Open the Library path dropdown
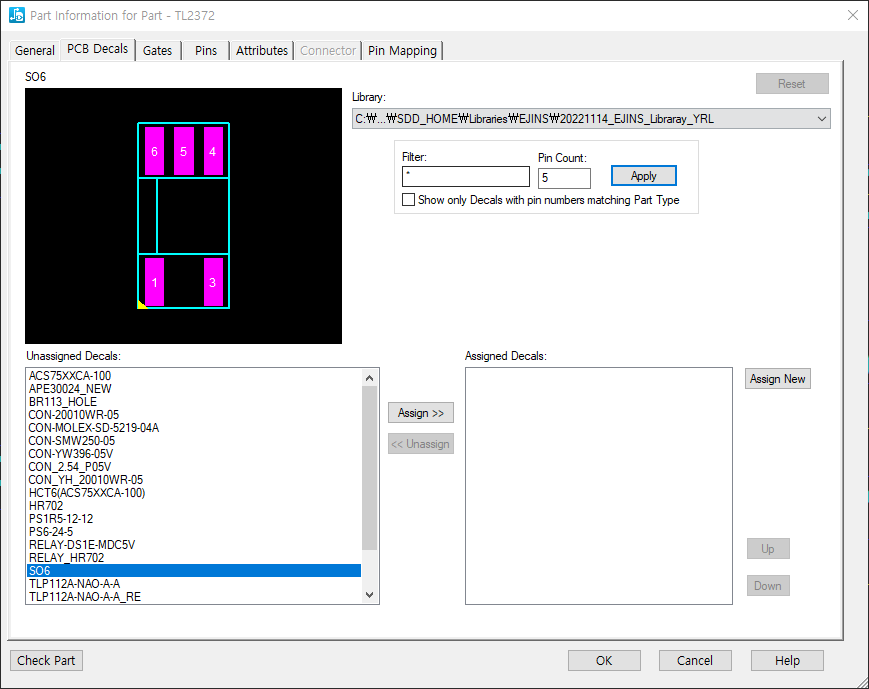Viewport: 869px width, 689px height. pos(821,119)
